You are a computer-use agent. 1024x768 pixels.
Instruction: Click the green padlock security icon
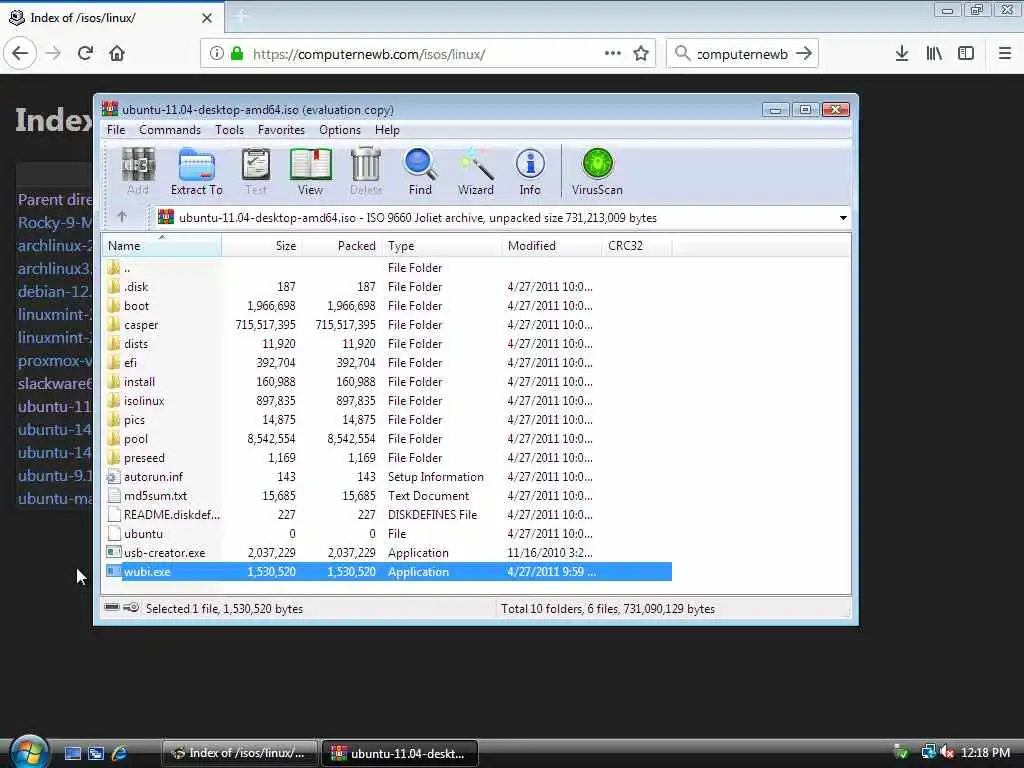pos(237,54)
